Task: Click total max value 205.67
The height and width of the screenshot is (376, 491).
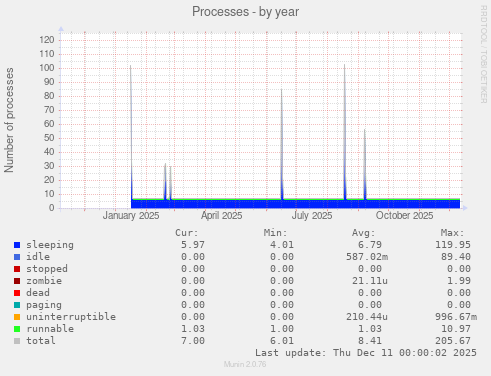Action: (x=453, y=341)
